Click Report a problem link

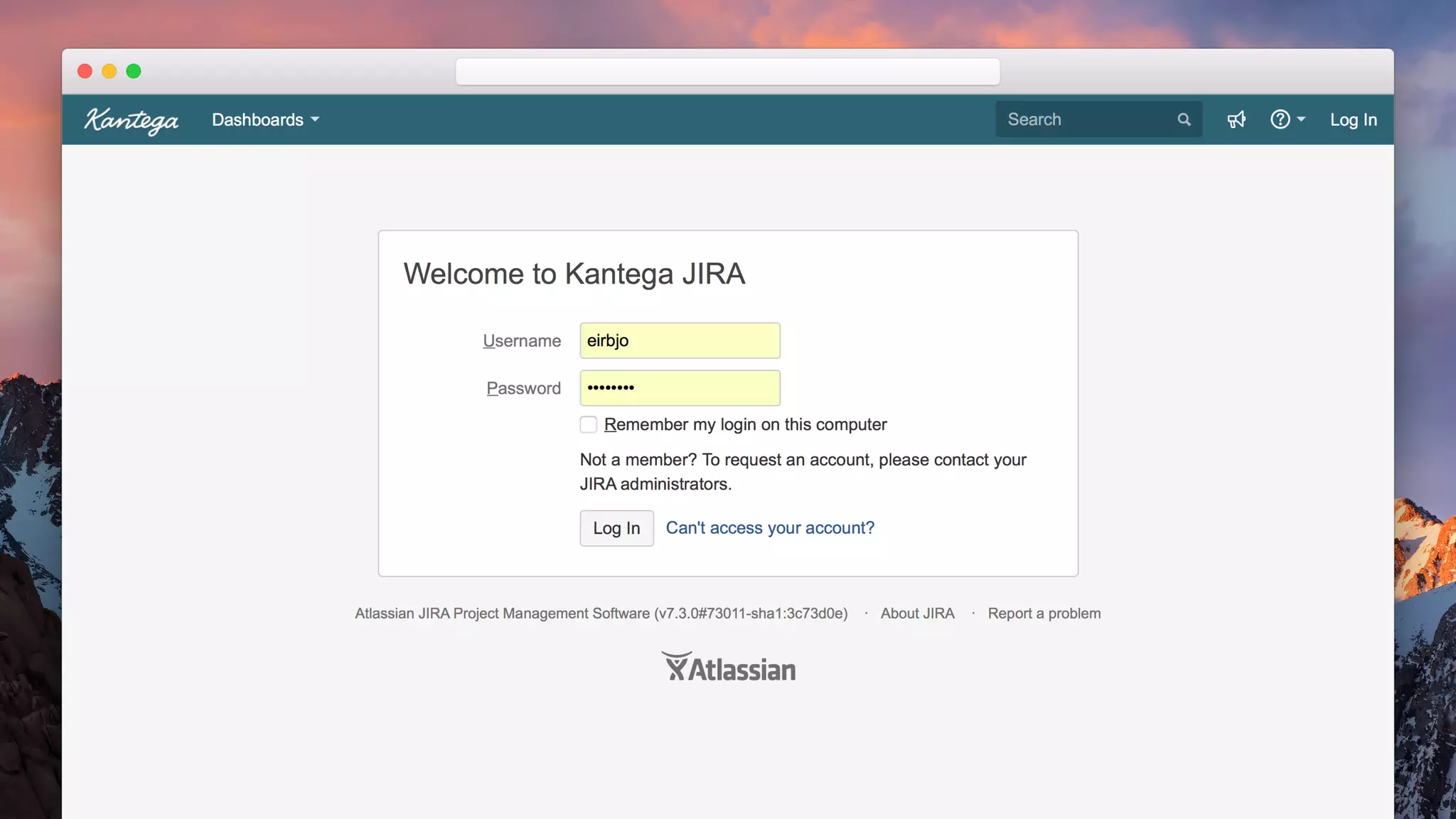pyautogui.click(x=1044, y=613)
